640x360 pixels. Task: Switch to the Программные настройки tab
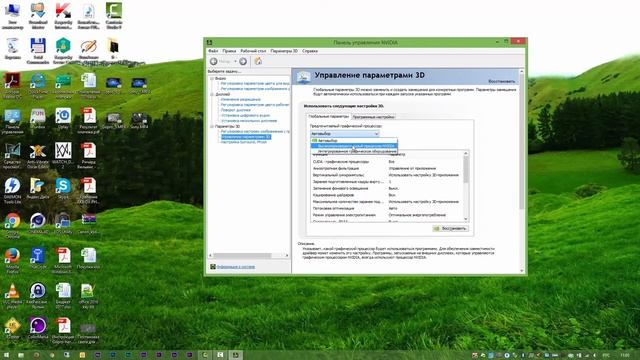[373, 117]
